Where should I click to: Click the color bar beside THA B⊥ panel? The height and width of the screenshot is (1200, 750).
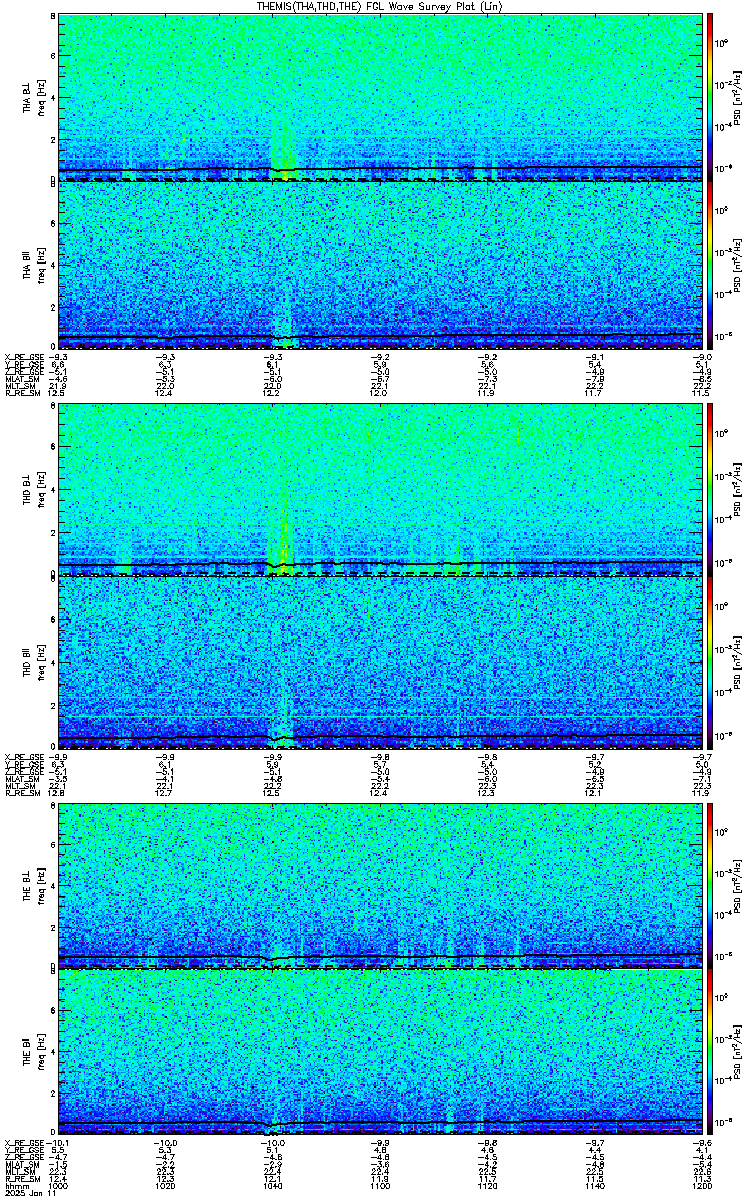coord(710,97)
